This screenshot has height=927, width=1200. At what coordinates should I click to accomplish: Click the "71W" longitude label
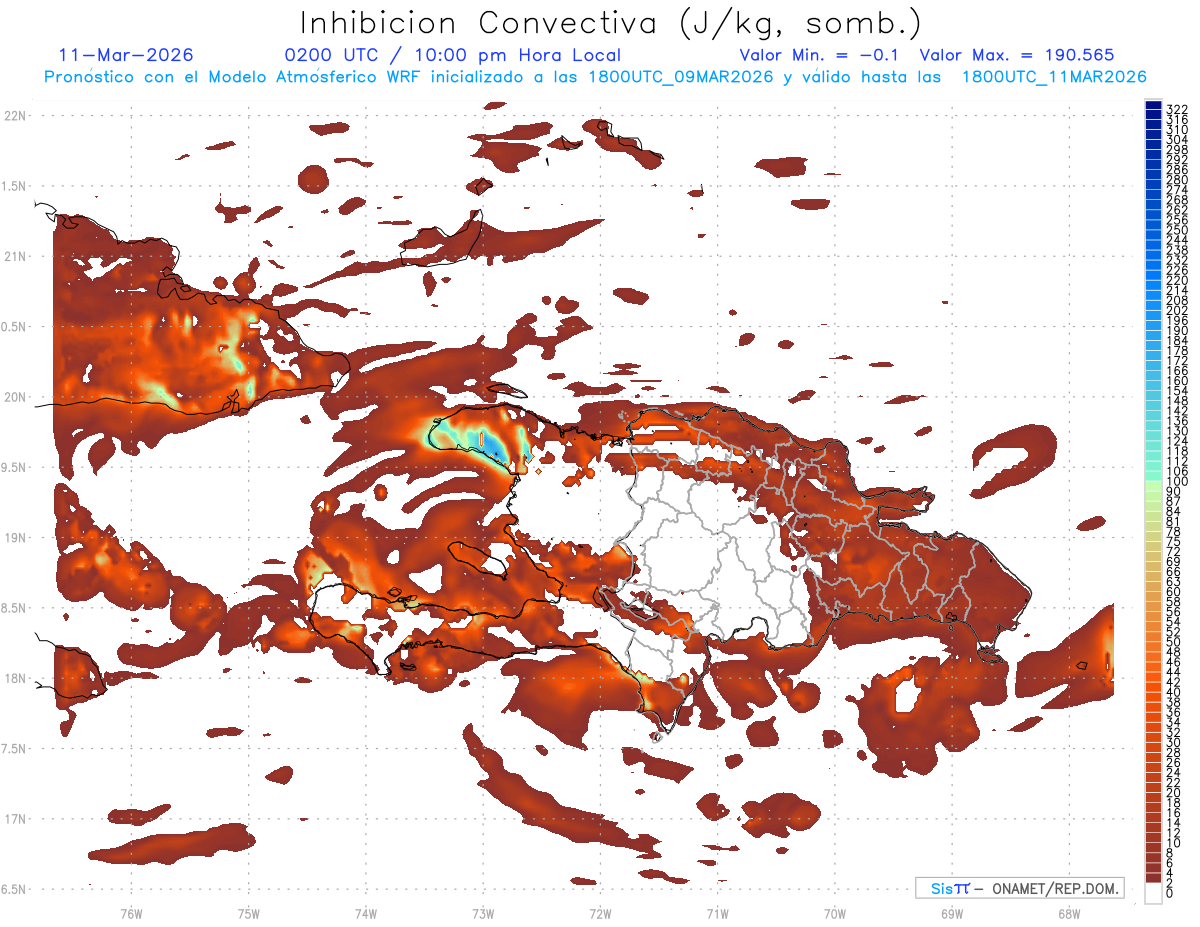click(x=717, y=913)
